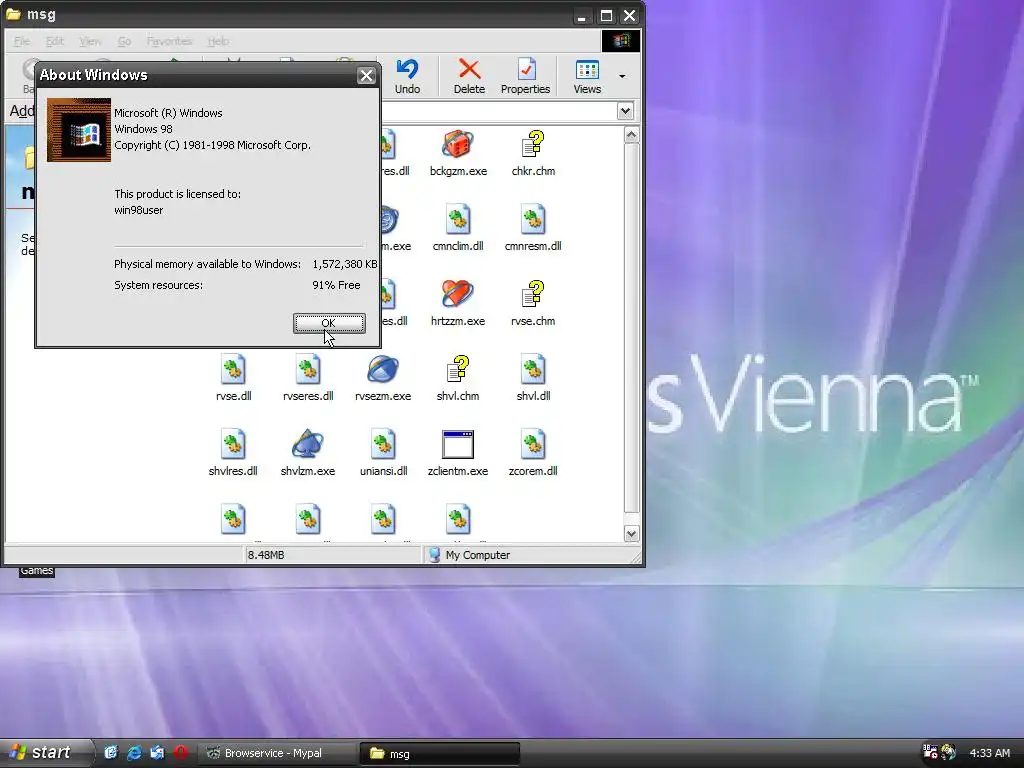The image size is (1024, 768).
Task: Click OK in About Windows dialog
Action: pos(328,323)
